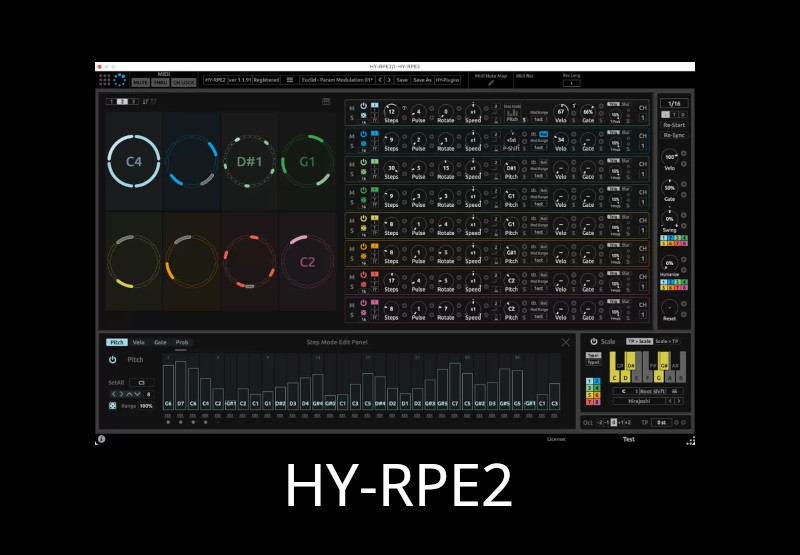Screen dimensions: 800x555
Task: Toggle the Scale power button
Action: 593,341
